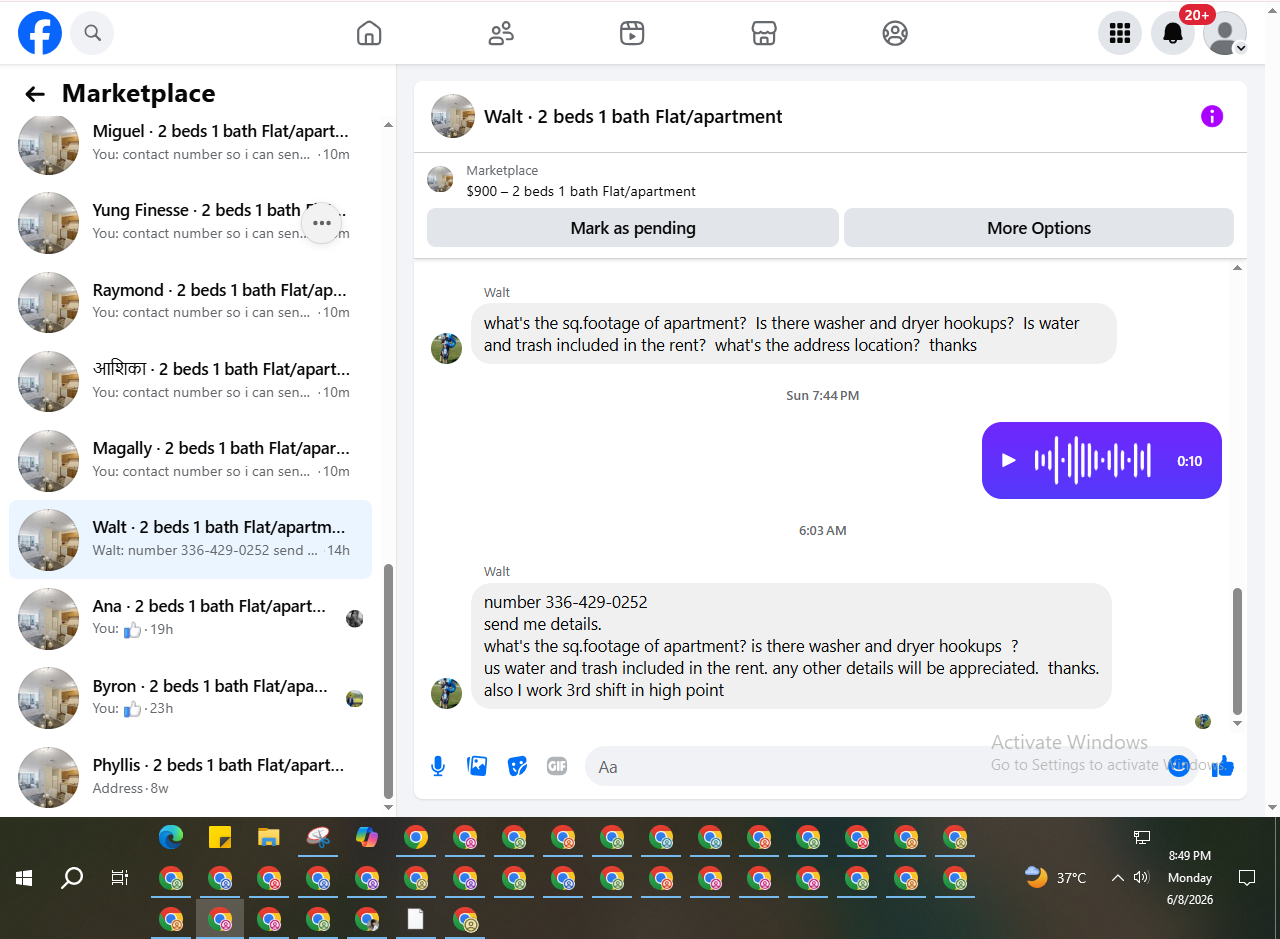Click the small listing thumbnail beside Marketplace label
Viewport: 1280px width, 939px height.
pos(440,180)
